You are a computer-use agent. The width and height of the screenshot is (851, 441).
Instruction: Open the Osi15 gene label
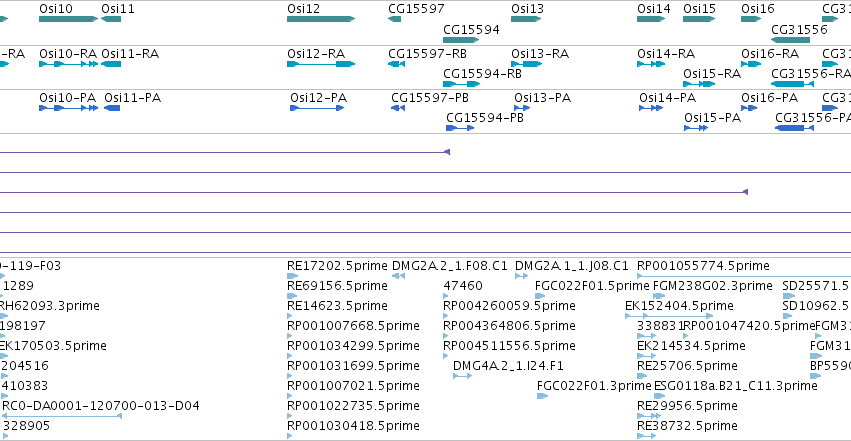pyautogui.click(x=700, y=9)
